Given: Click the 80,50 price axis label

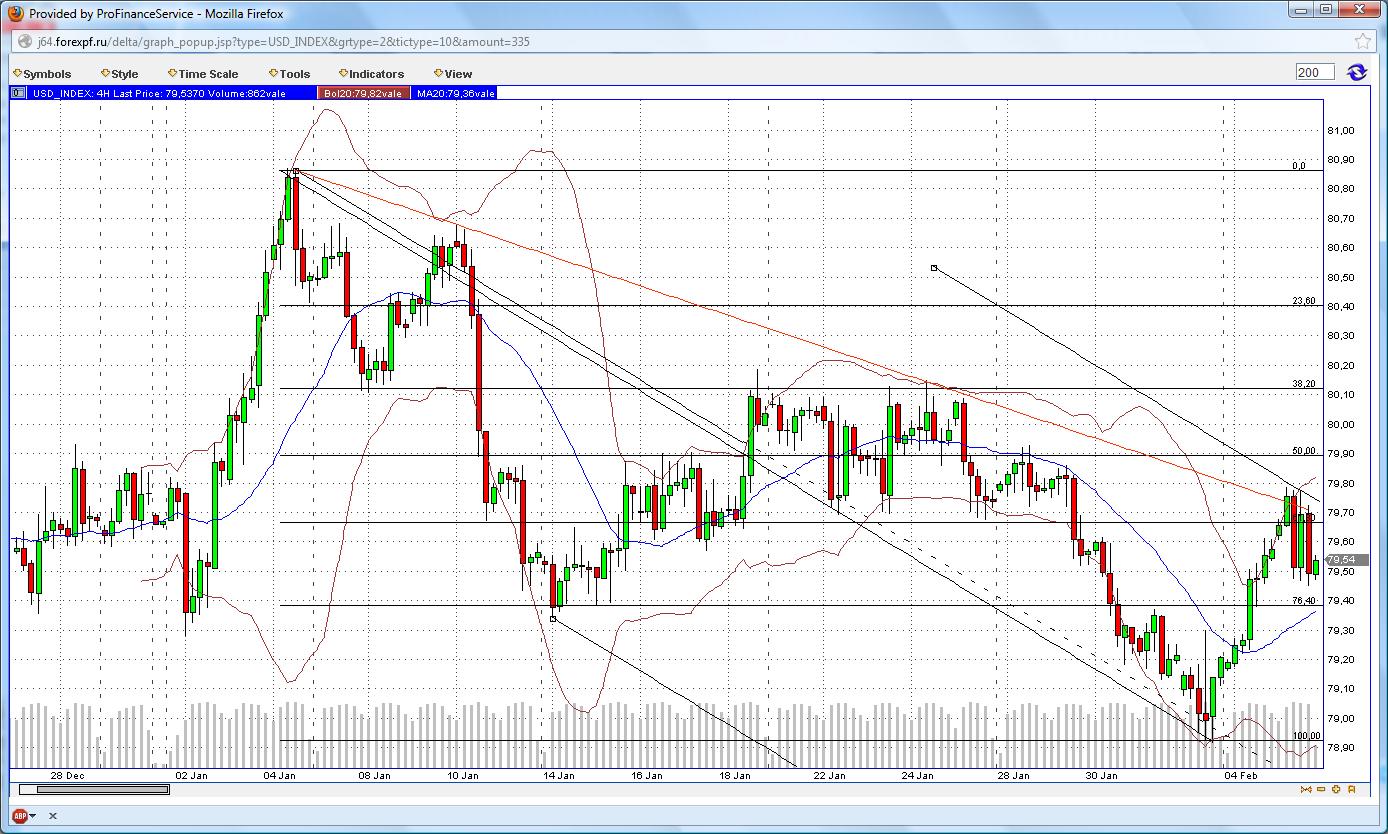Looking at the screenshot, I should [1341, 278].
